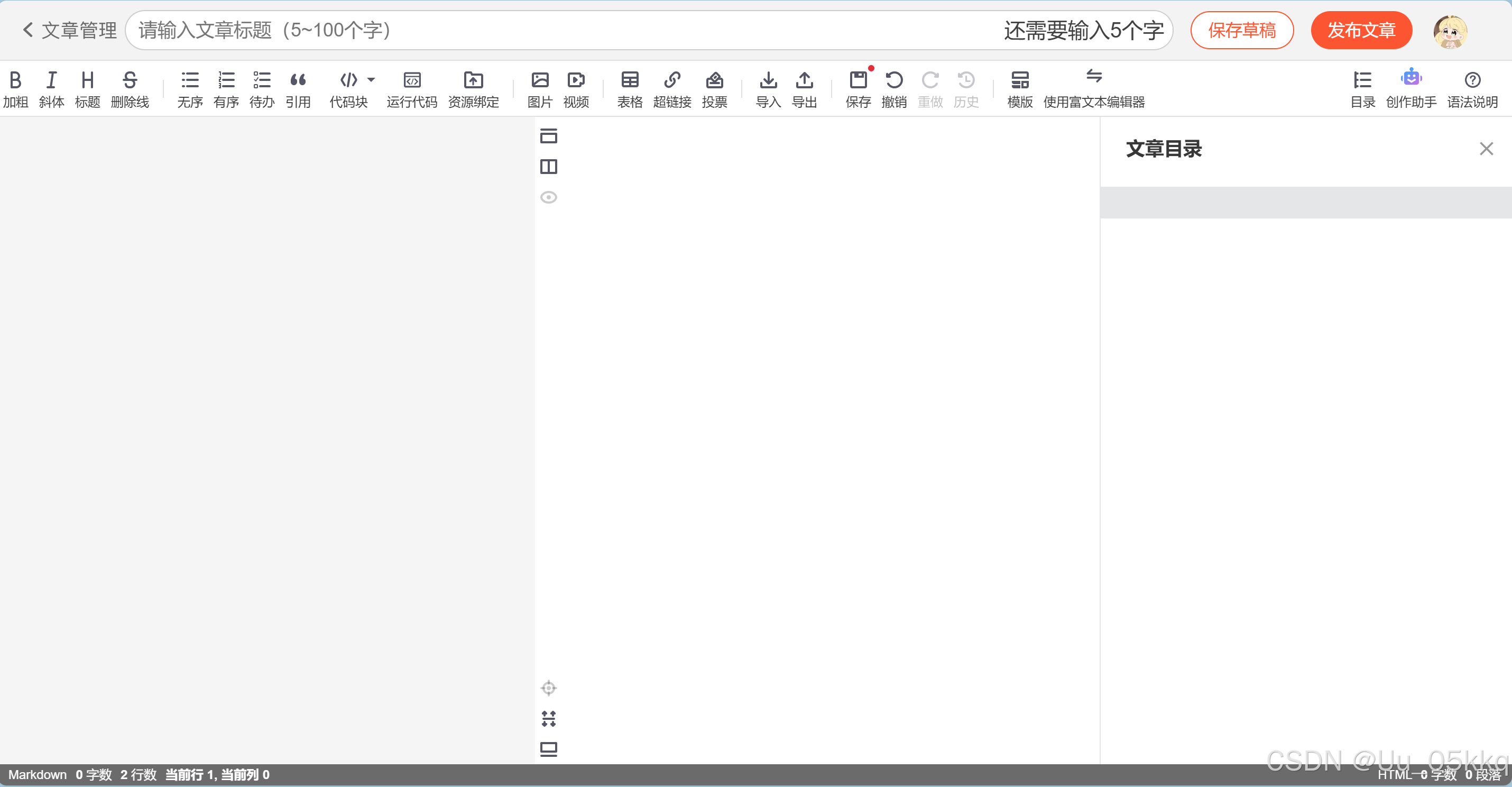
Task: Click the 保存草稿 button
Action: coord(1241,30)
